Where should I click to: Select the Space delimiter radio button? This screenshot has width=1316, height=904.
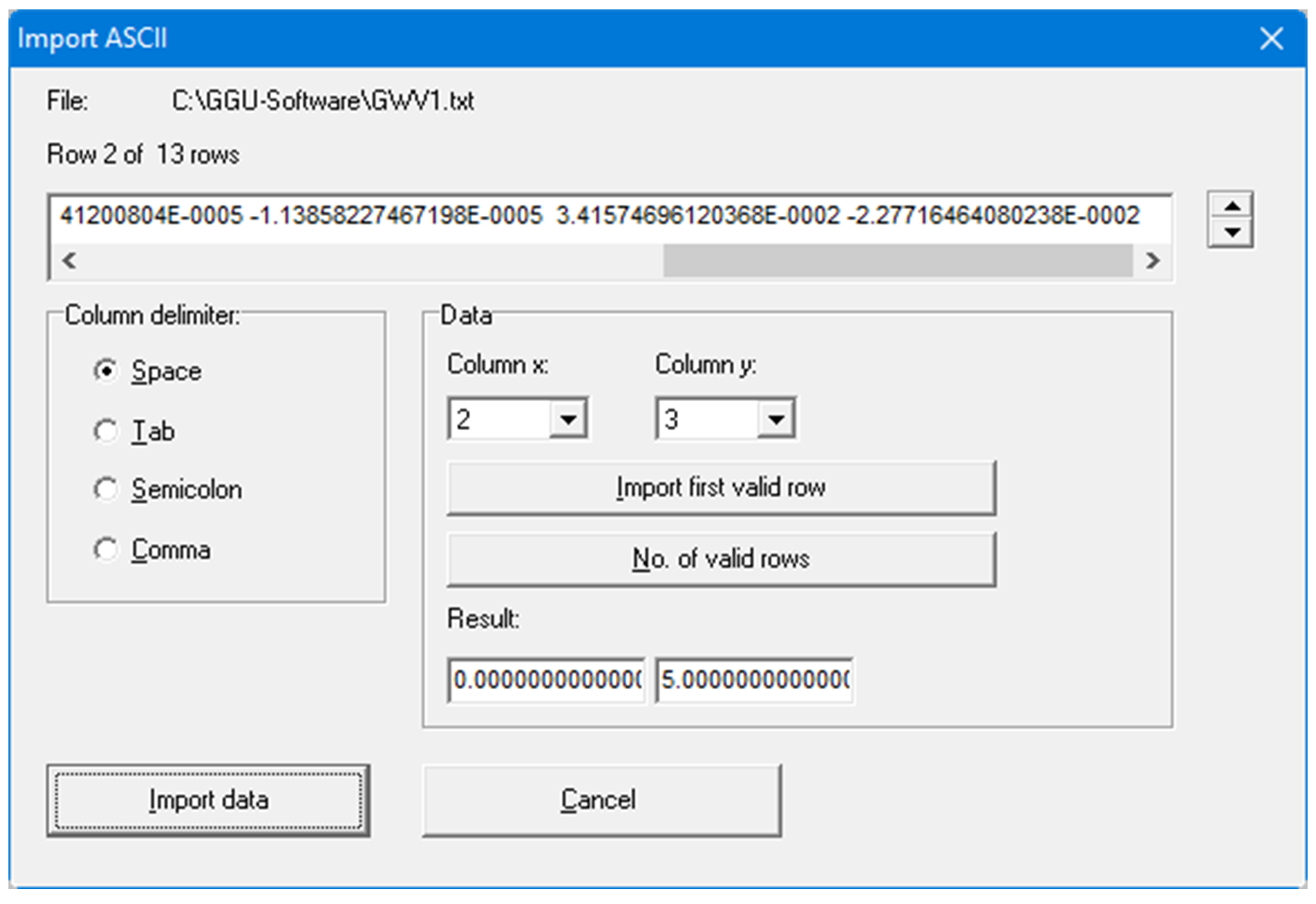click(106, 370)
